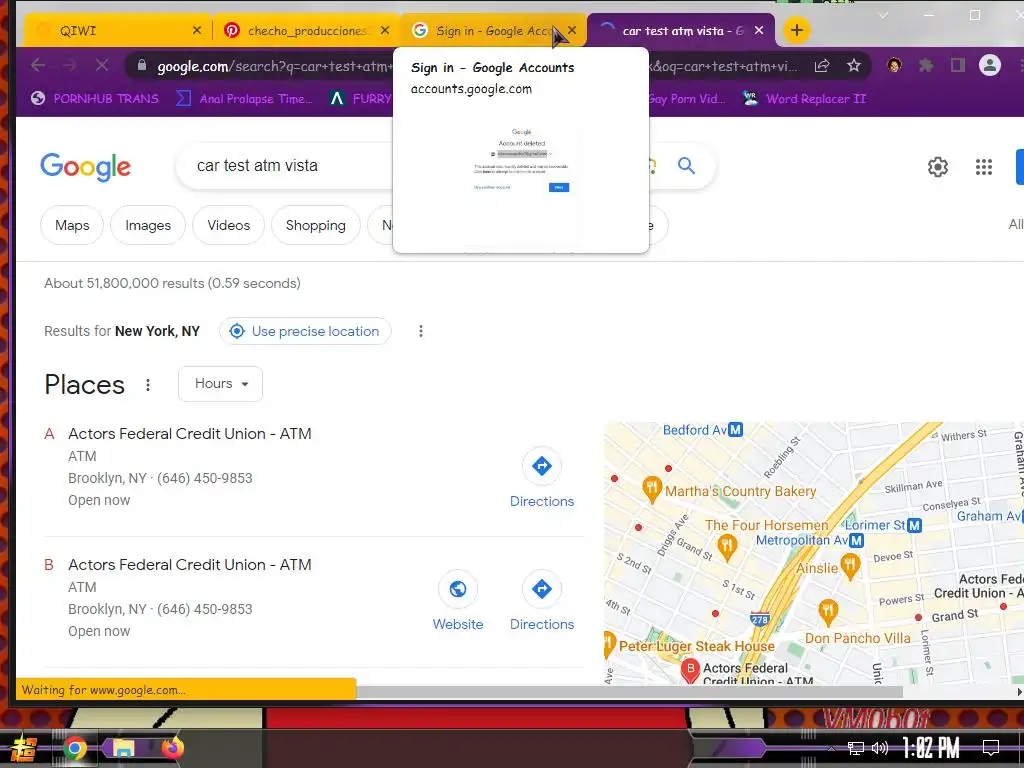Viewport: 1024px width, 768px height.
Task: Open volume control in tray
Action: coord(880,748)
